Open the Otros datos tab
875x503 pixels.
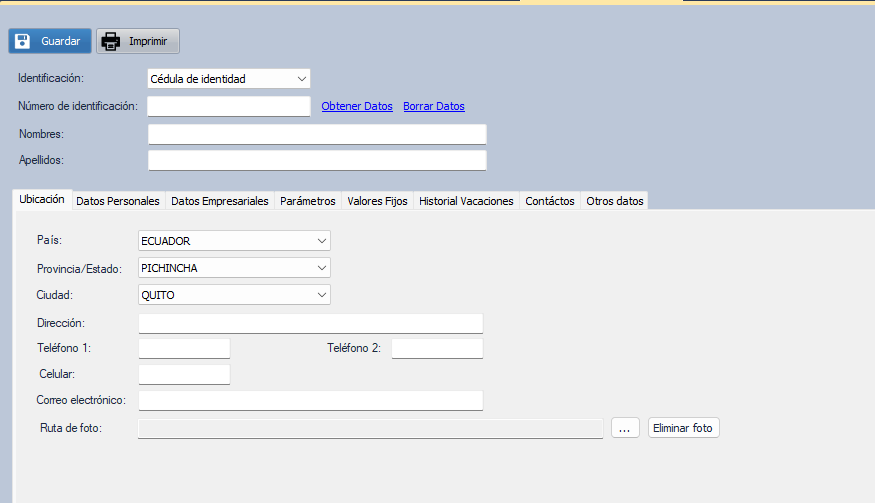tap(615, 201)
